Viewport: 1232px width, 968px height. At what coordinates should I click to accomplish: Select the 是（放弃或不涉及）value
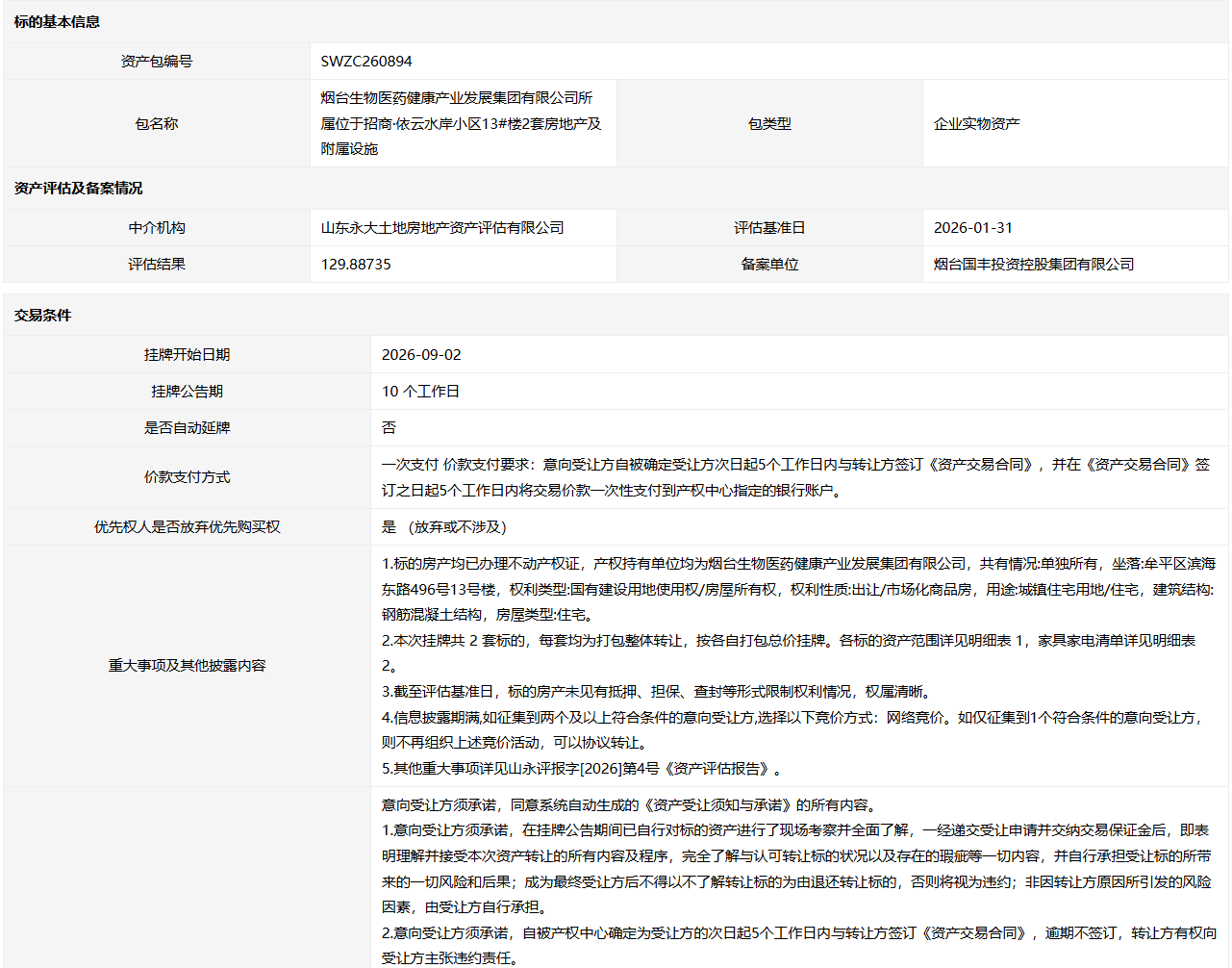(x=443, y=527)
